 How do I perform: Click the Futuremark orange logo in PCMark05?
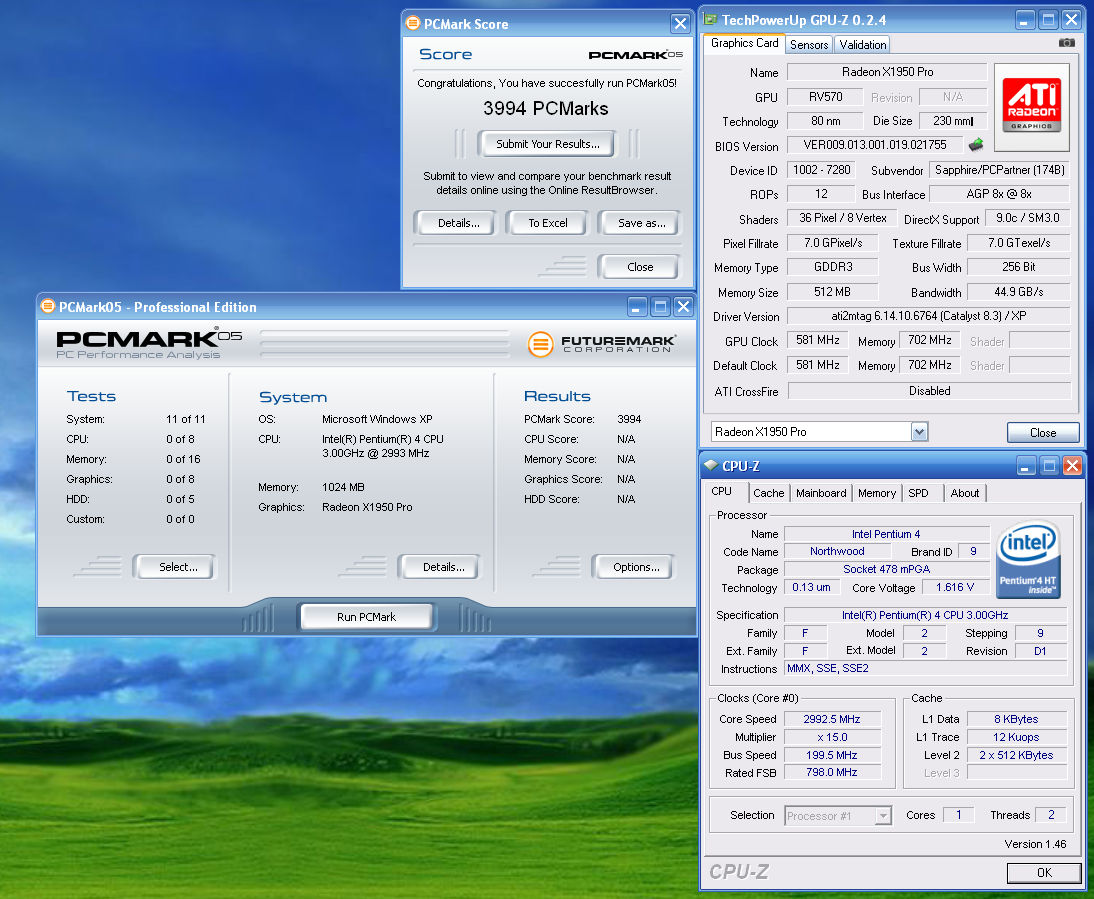pyautogui.click(x=540, y=344)
